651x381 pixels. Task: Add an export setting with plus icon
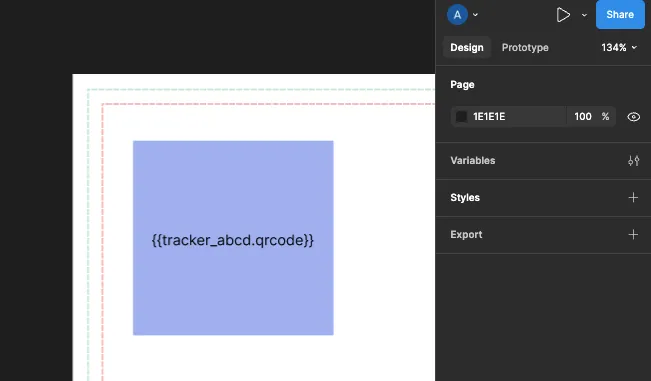(x=633, y=234)
